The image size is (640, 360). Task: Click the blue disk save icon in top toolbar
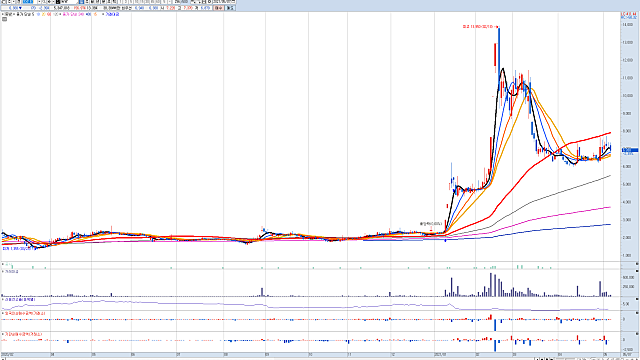[x=81, y=2]
